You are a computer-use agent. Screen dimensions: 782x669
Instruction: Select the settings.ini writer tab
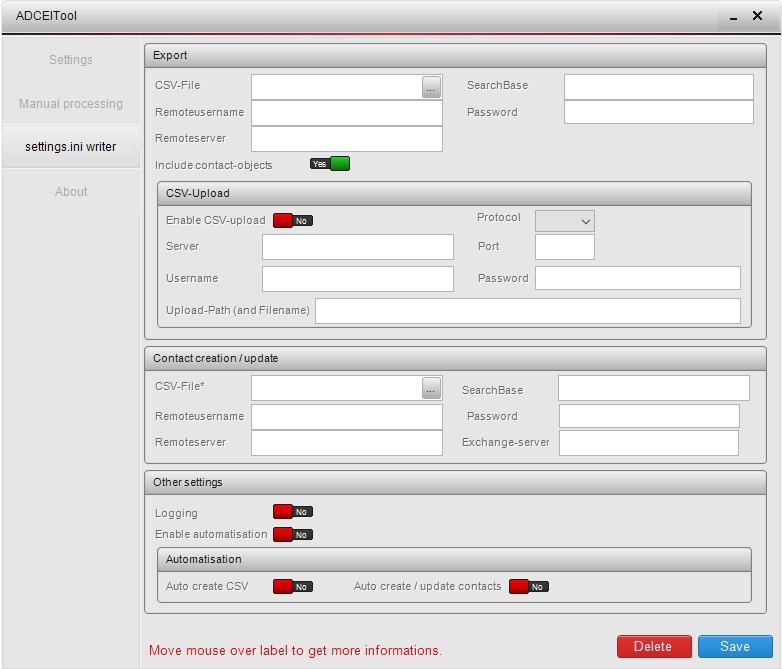(71, 147)
